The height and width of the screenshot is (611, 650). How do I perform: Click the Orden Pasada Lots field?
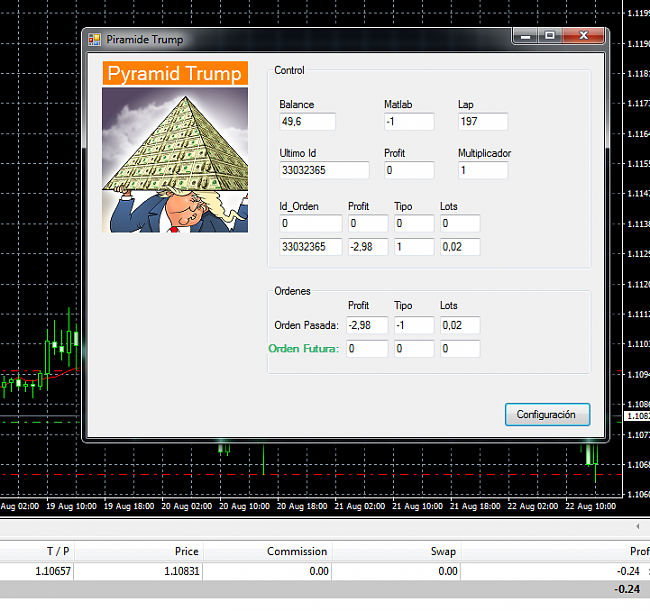(460, 325)
